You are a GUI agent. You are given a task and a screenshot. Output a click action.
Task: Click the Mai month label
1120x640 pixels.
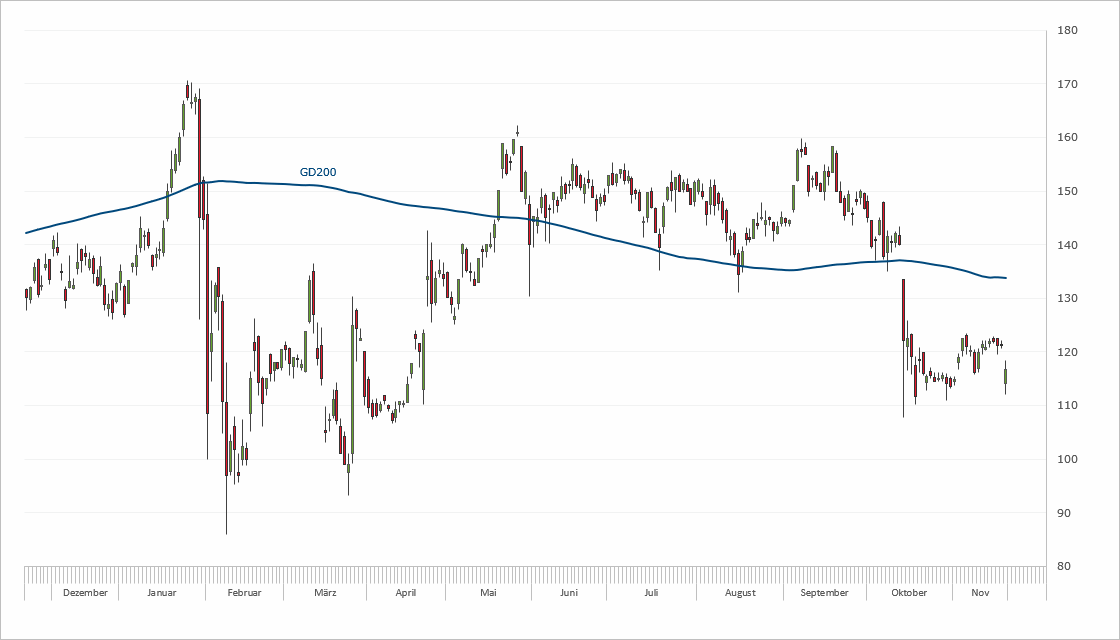tap(488, 593)
